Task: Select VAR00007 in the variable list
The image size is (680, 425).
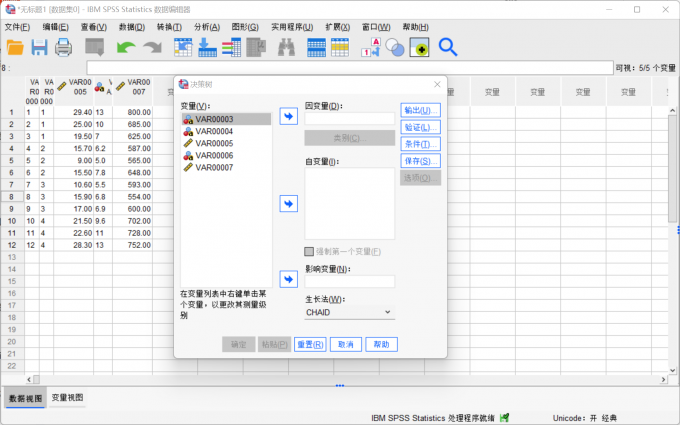Action: [x=226, y=167]
